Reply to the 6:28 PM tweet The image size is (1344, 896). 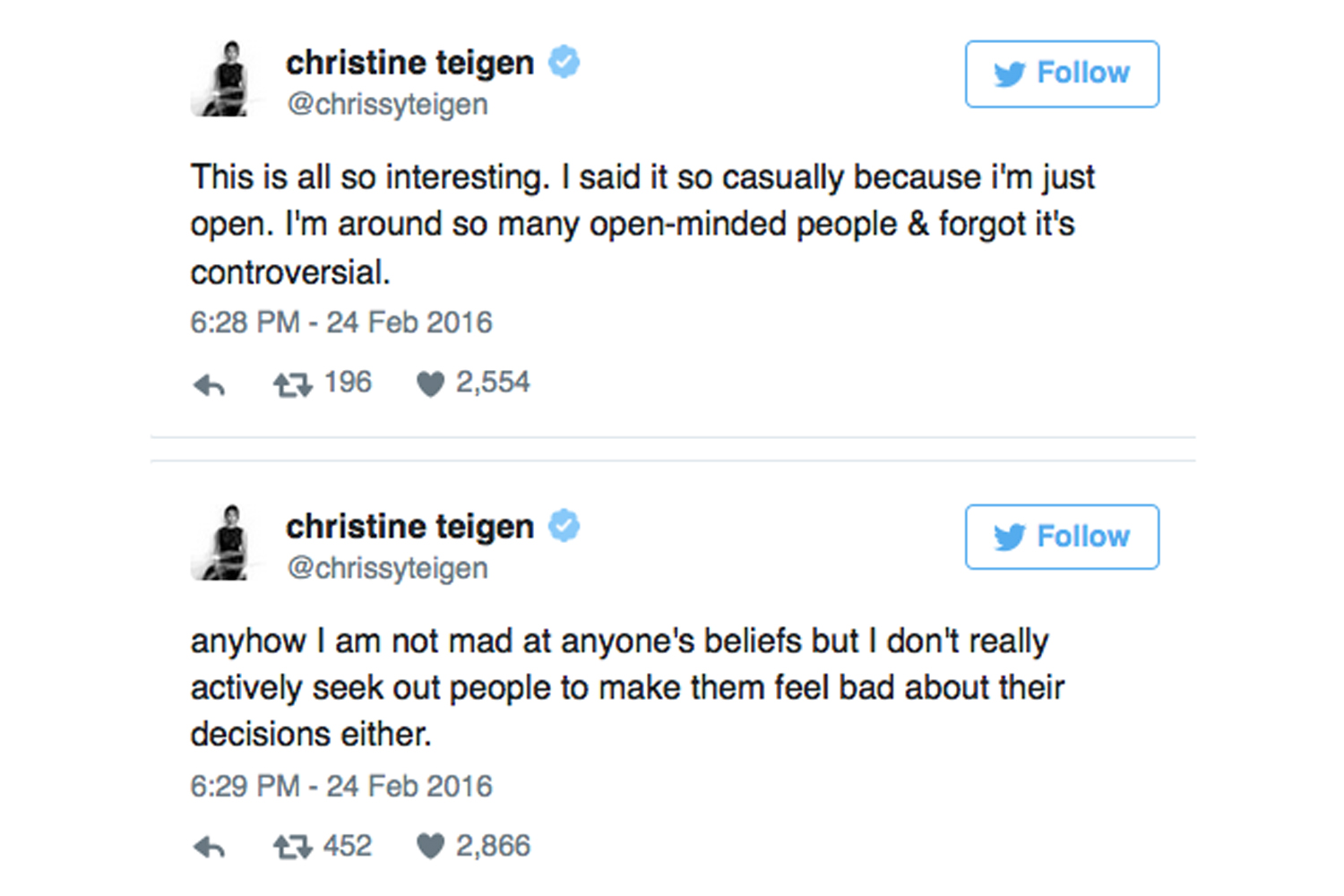coord(209,385)
